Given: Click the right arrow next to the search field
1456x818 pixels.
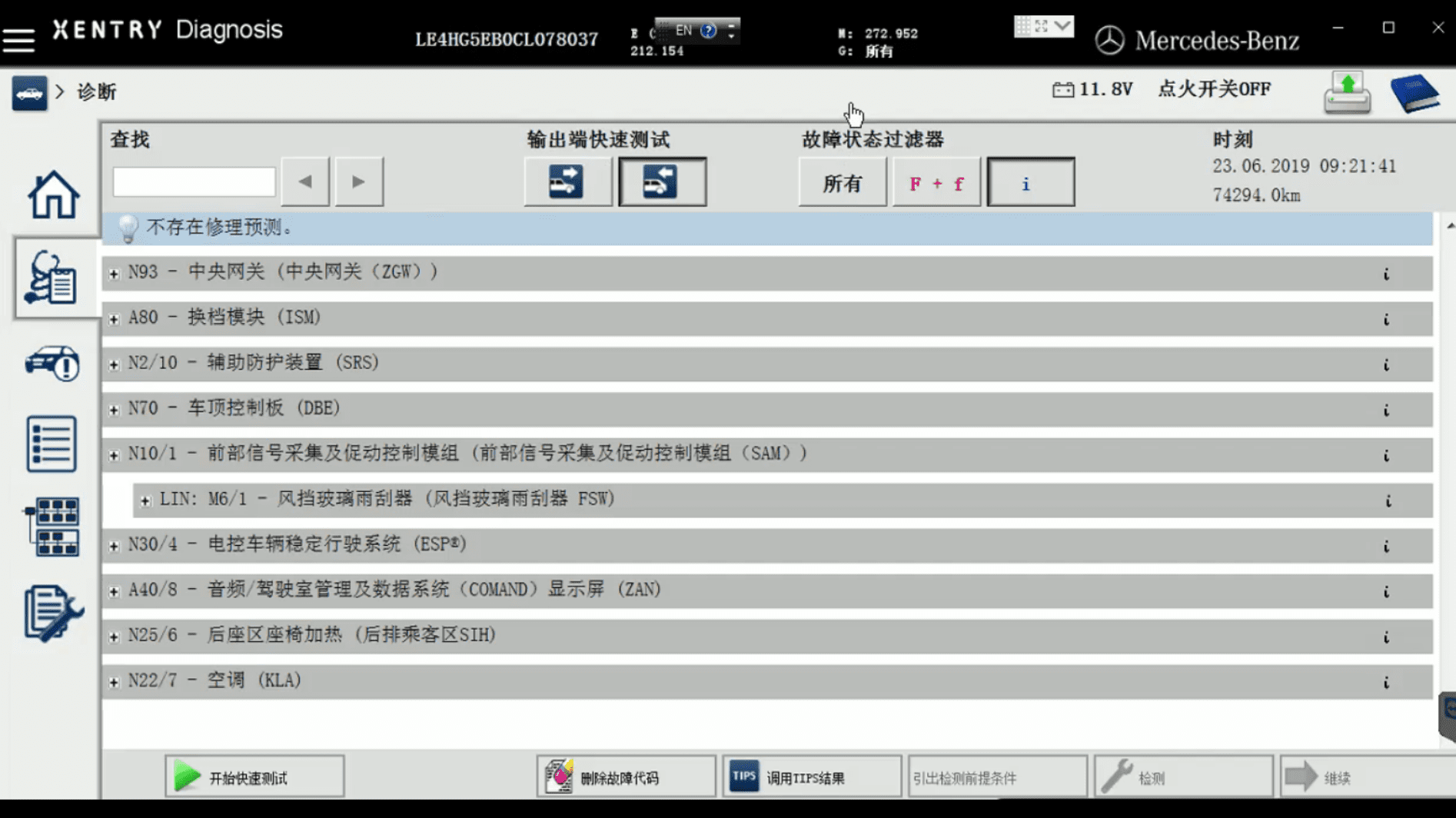Looking at the screenshot, I should pyautogui.click(x=358, y=181).
